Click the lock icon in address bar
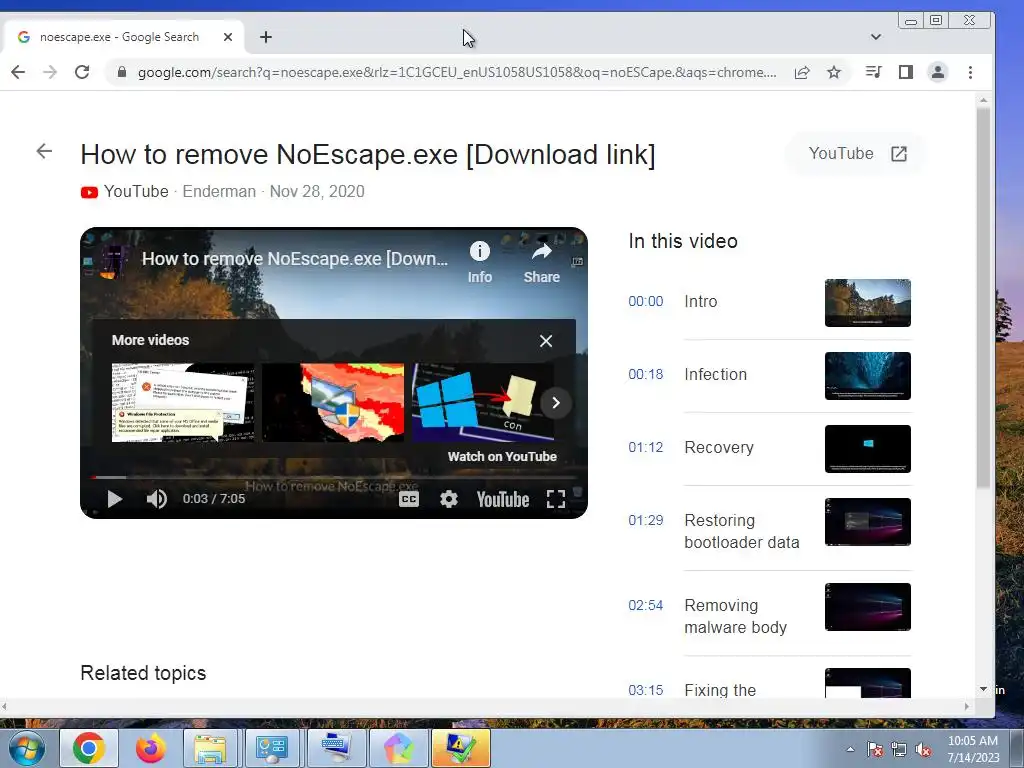The height and width of the screenshot is (768, 1024). click(x=121, y=72)
